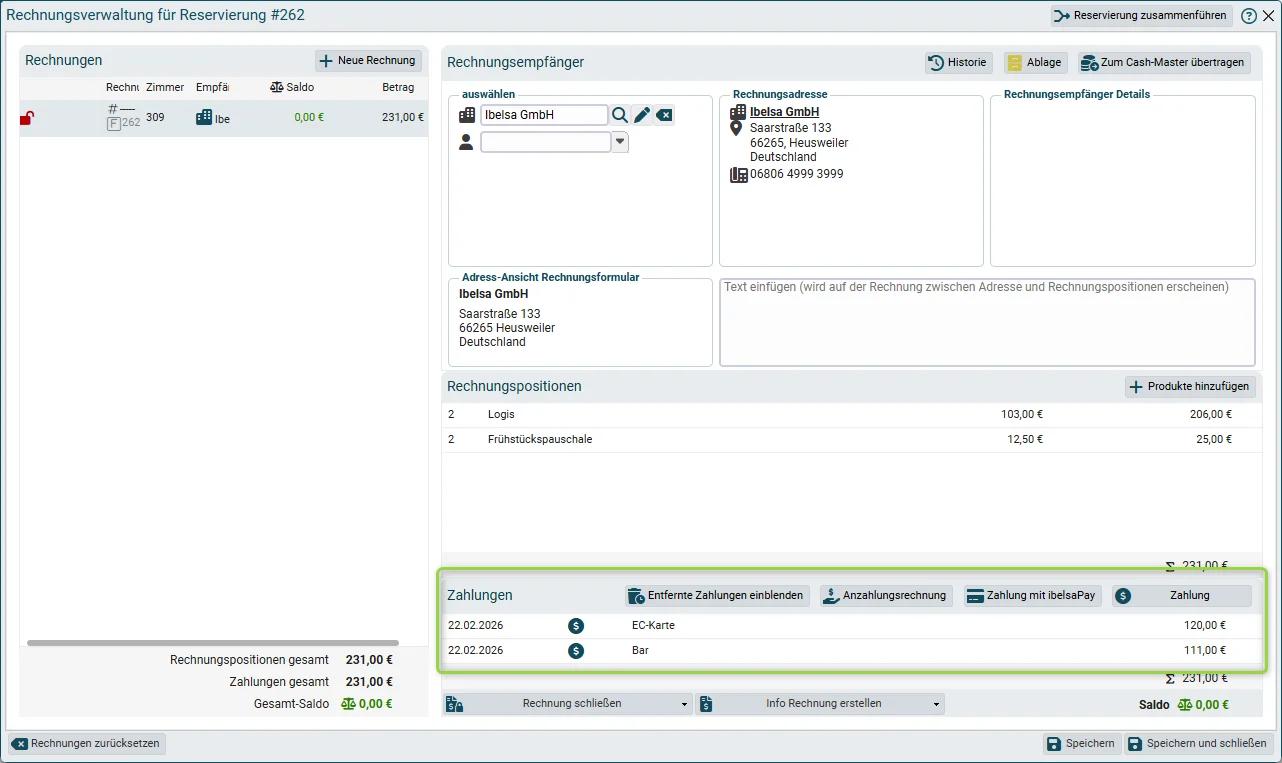Click the Logis total 206,00 €

(1211, 415)
